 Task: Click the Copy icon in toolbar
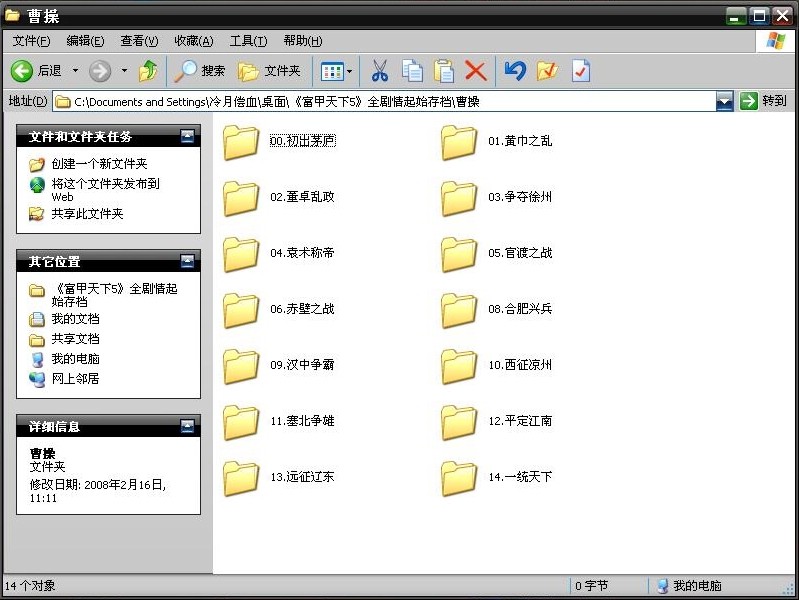pos(412,71)
